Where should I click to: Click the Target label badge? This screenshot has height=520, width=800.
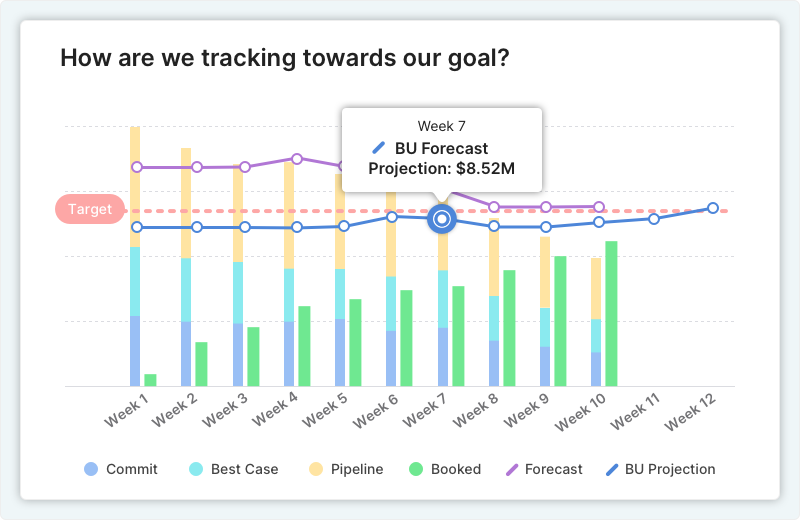click(x=90, y=210)
